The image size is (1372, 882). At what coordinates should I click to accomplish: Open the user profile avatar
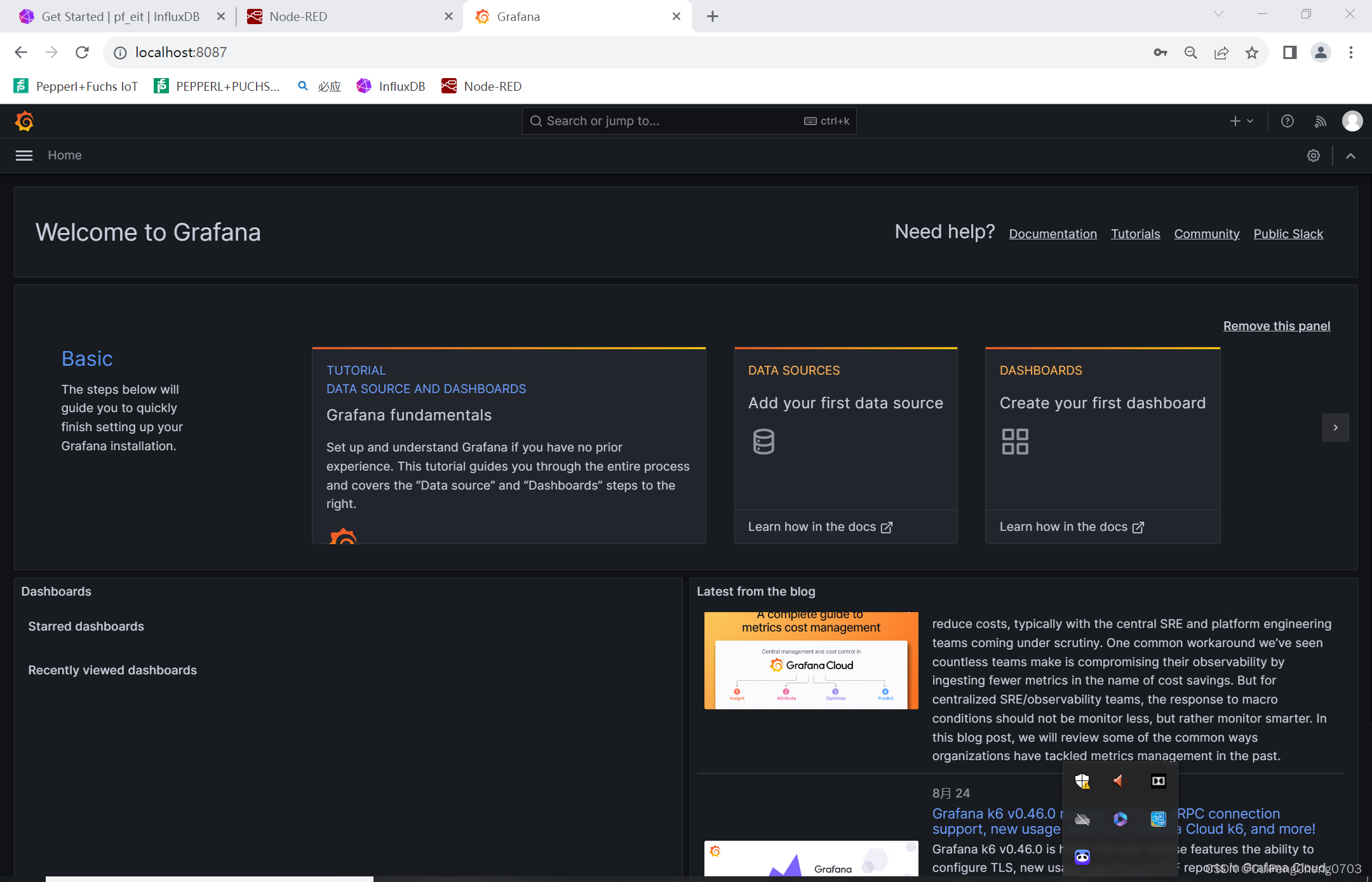point(1351,121)
